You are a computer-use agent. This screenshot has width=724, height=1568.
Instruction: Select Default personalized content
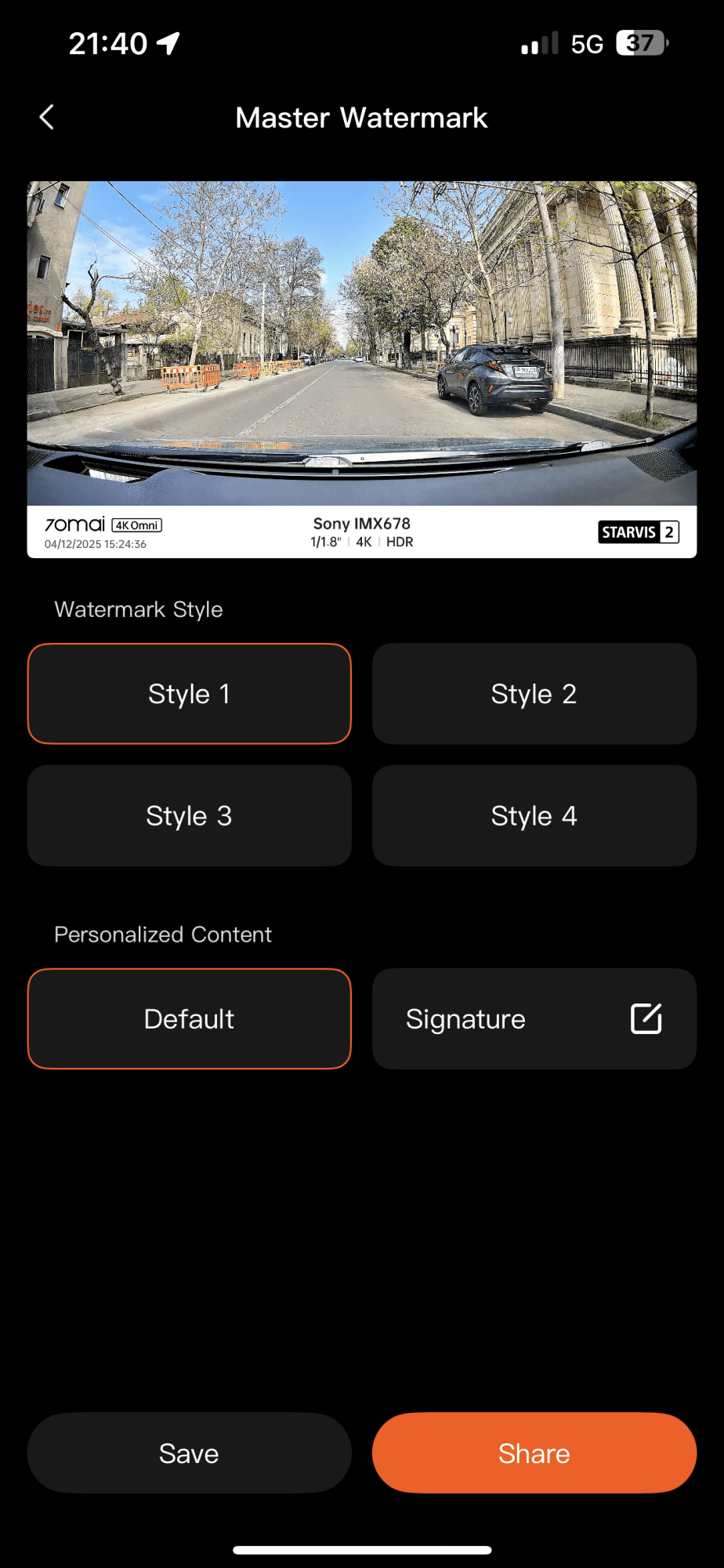[189, 1018]
